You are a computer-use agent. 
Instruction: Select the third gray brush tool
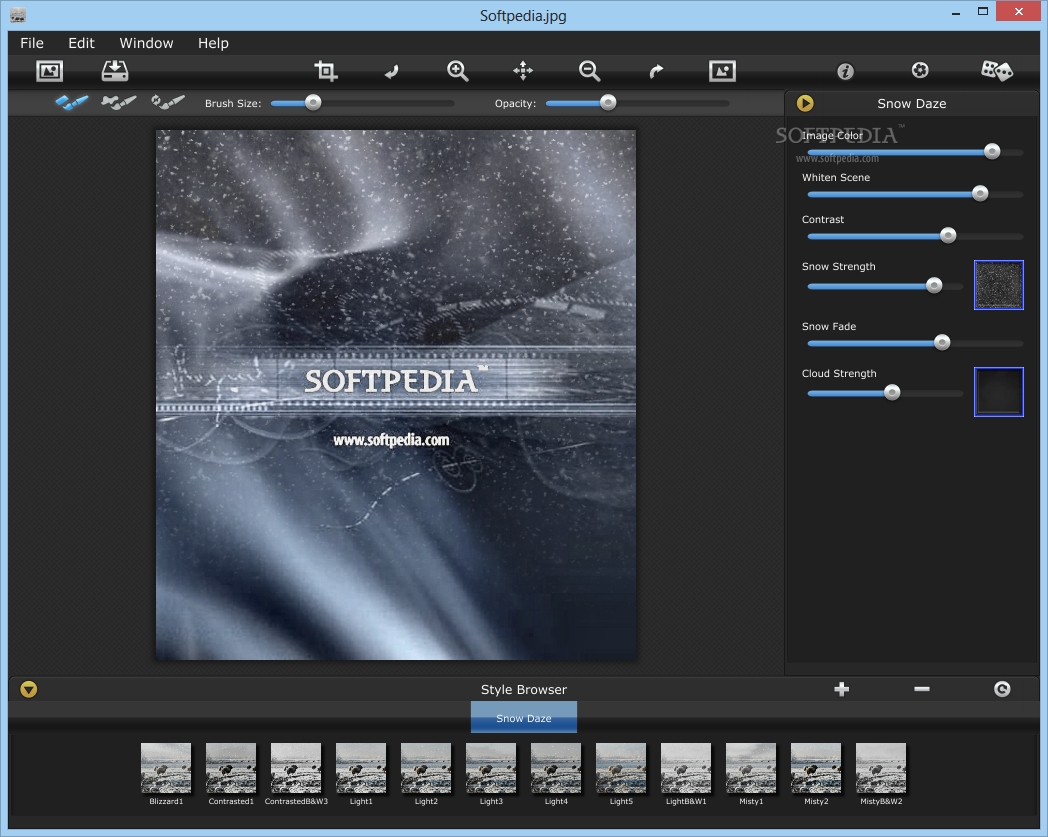[168, 102]
